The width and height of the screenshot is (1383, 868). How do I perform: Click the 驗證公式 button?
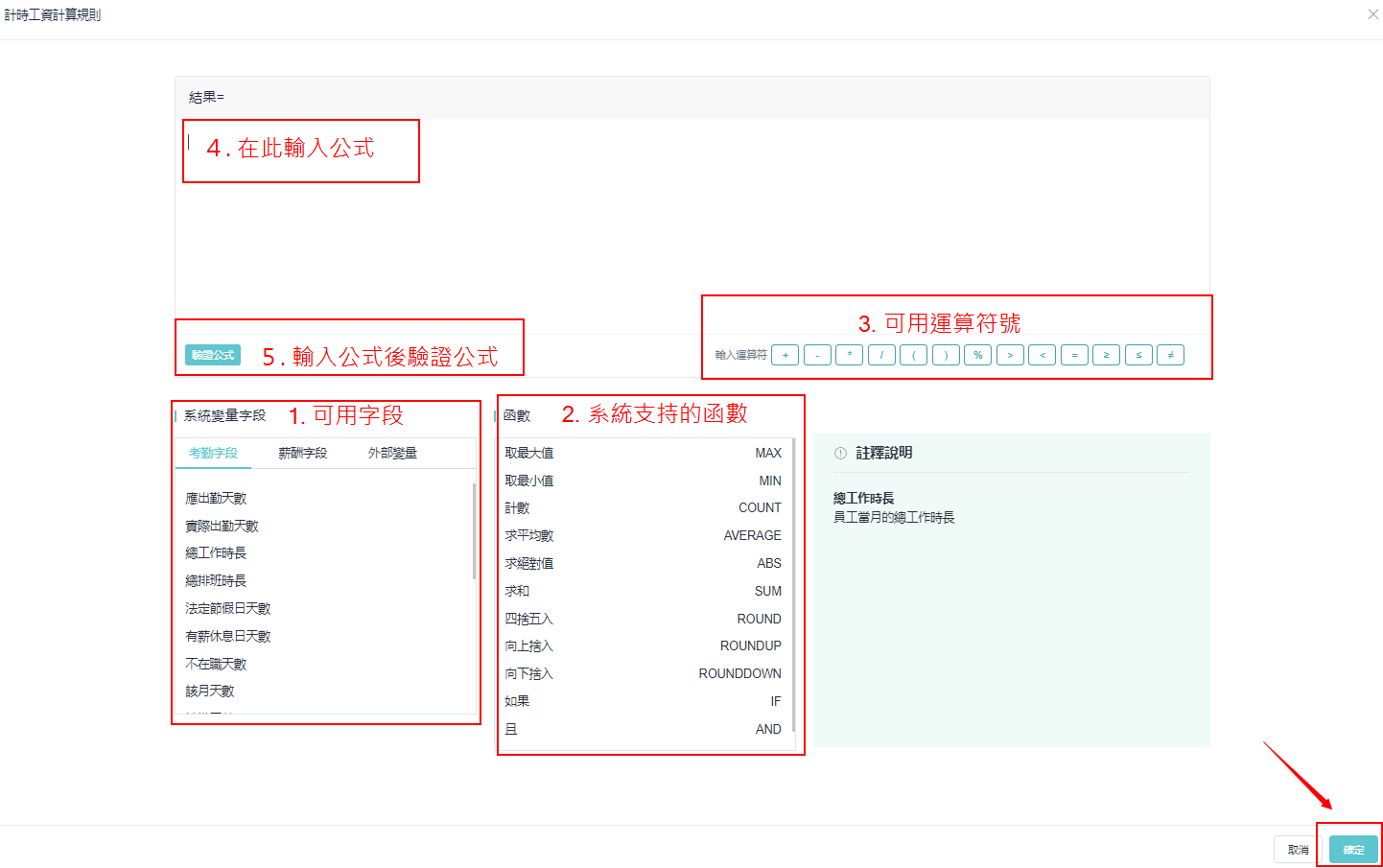point(213,355)
